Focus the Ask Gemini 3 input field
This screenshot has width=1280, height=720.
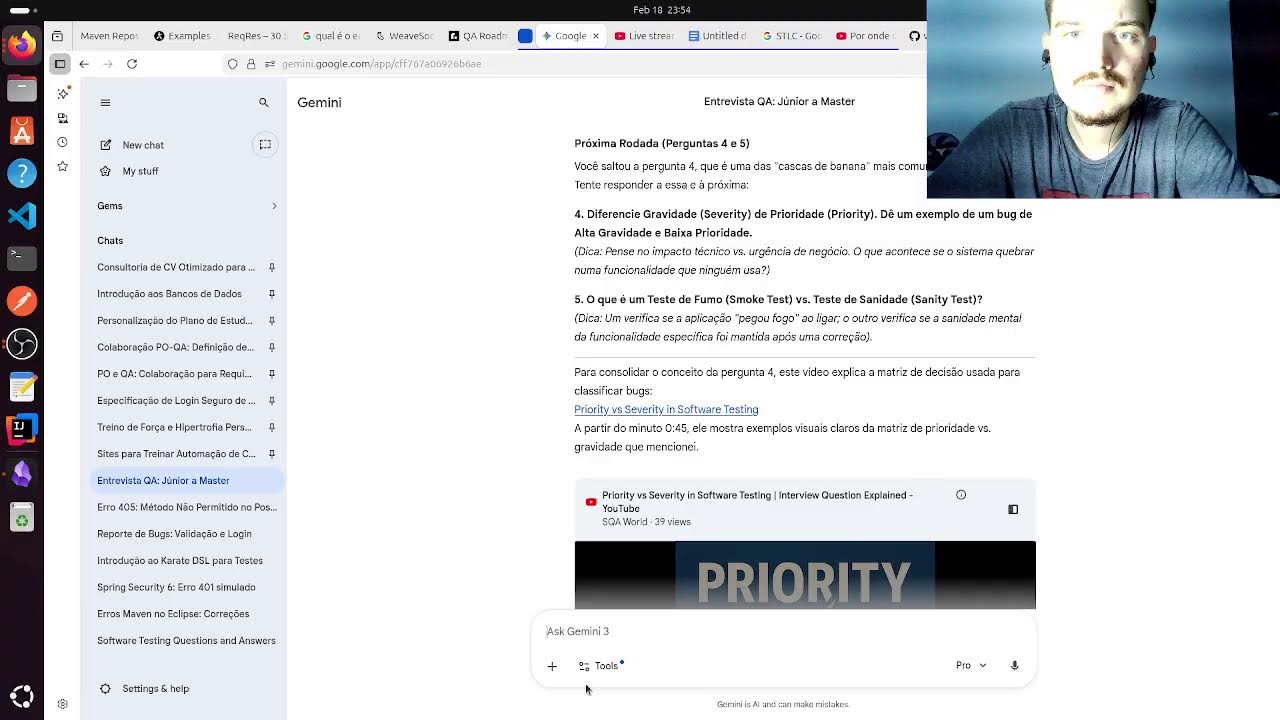tap(785, 631)
